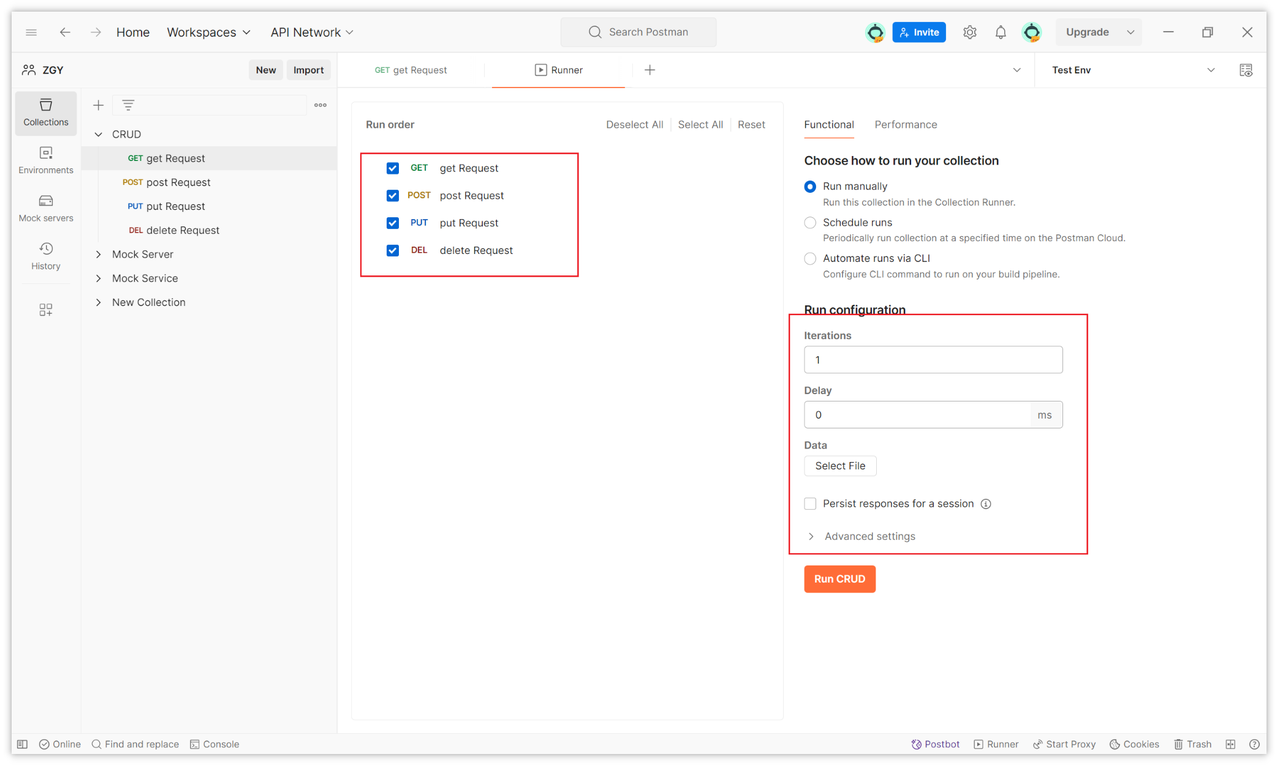Viewport: 1280px width, 765px height.
Task: Open Collections in the sidebar
Action: click(x=46, y=112)
